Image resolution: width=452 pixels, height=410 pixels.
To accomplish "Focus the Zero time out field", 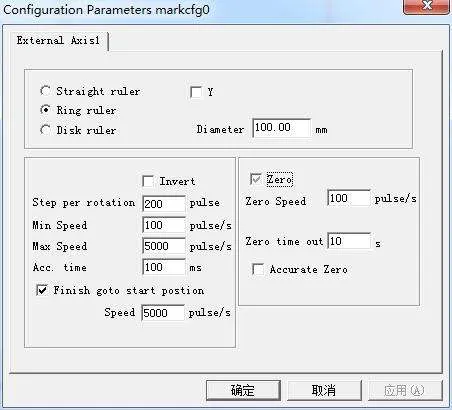I will [x=349, y=241].
